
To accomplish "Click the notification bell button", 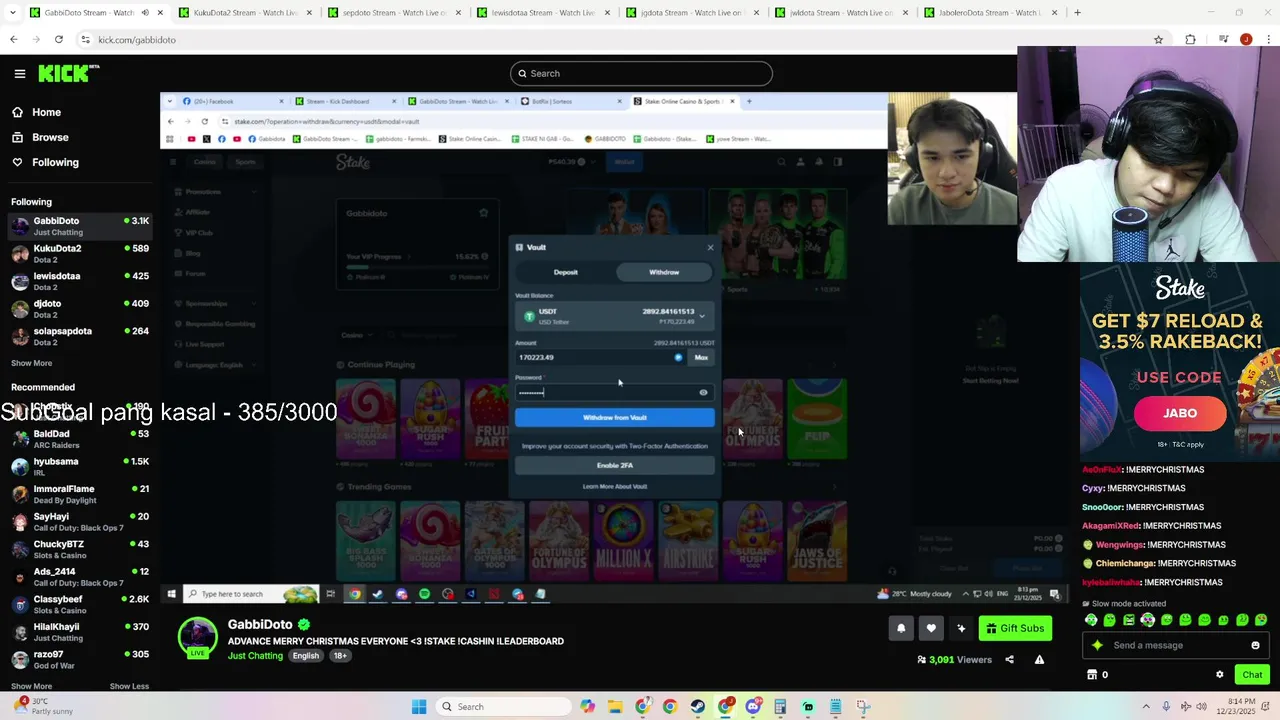I will 901,628.
